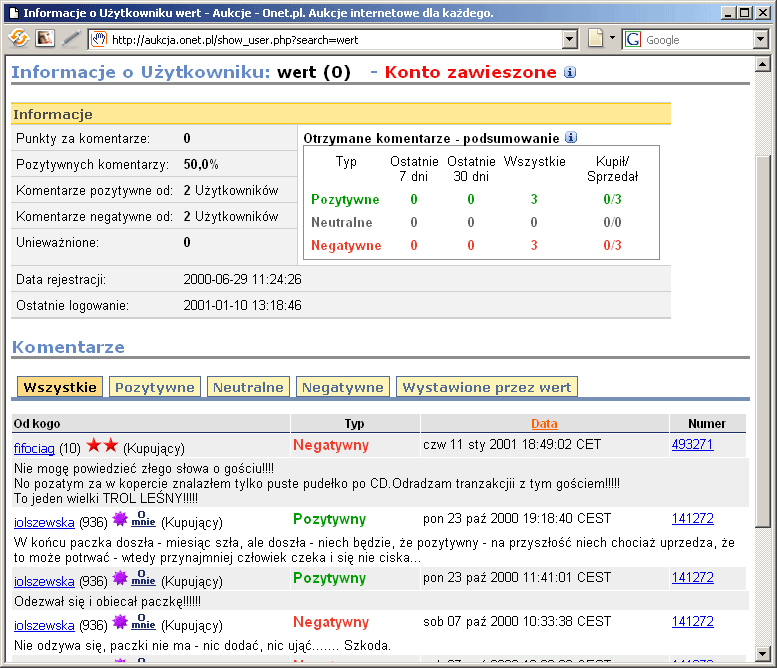Click purple star in 11:41:01 comment row
The width and height of the screenshot is (777, 668).
click(x=120, y=578)
